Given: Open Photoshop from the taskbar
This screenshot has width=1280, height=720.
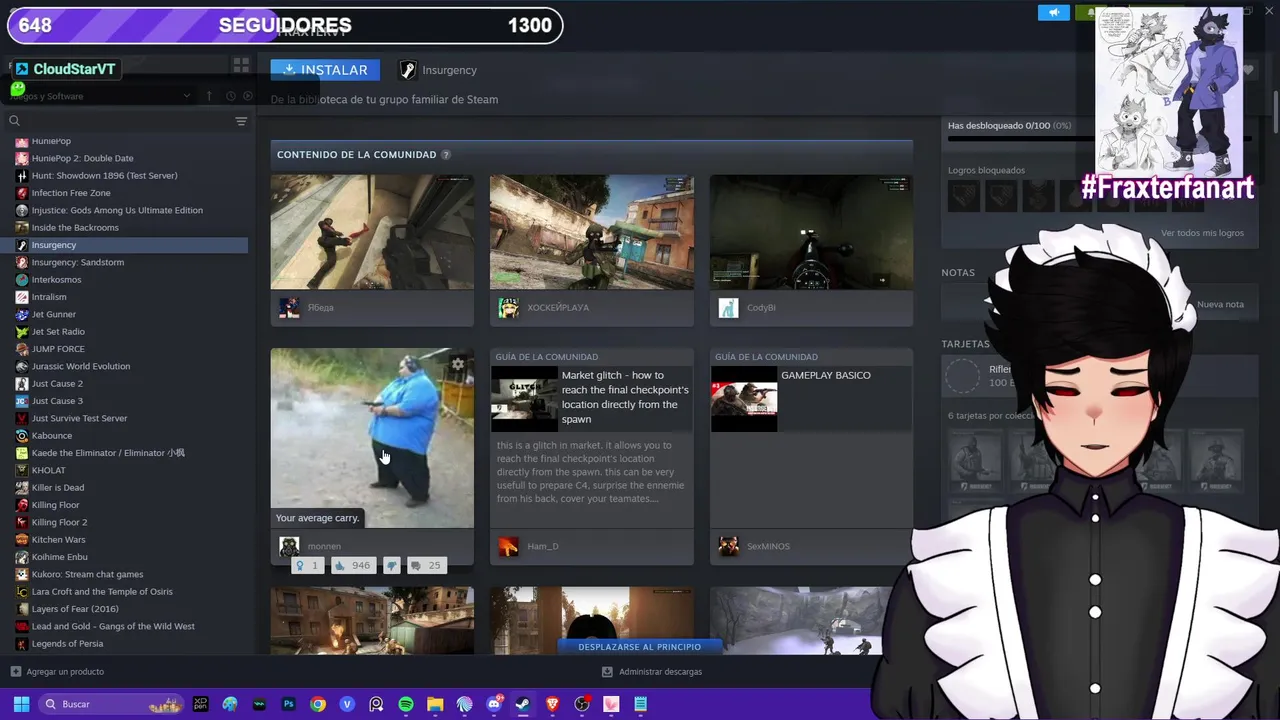Looking at the screenshot, I should tap(288, 704).
